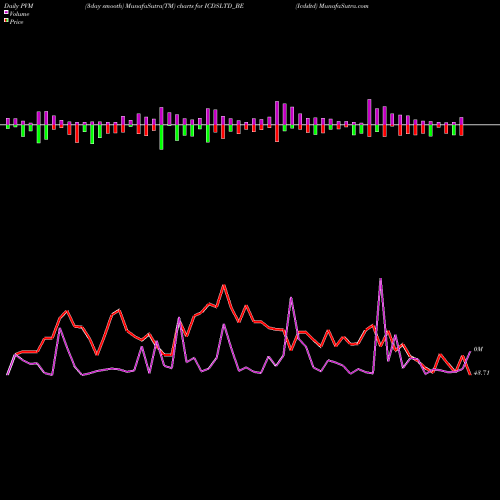Click the '0M' volume value label
Image resolution: width=500 pixels, height=500 pixels.
tap(478, 349)
